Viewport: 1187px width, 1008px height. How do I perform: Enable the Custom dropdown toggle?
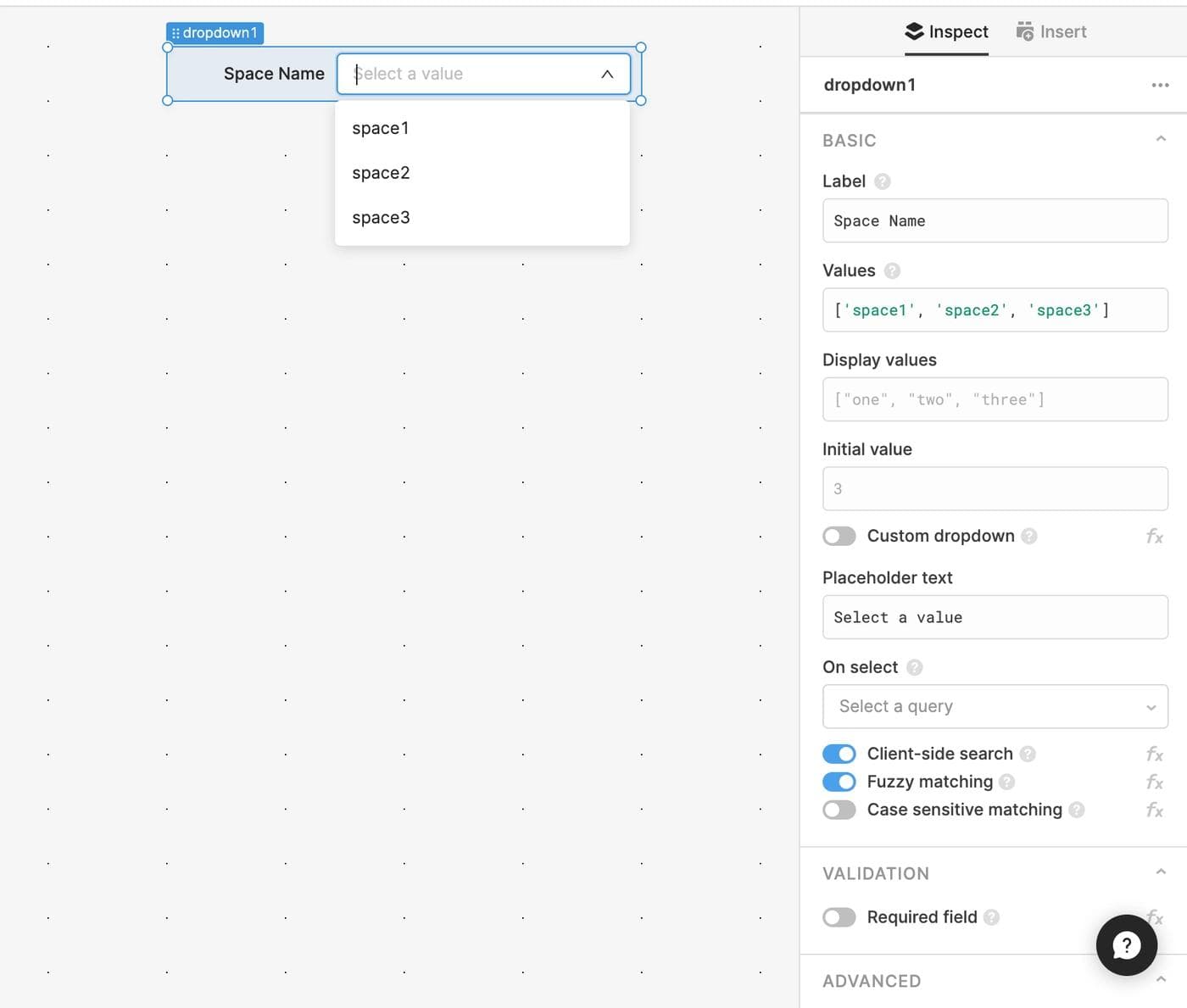tap(839, 536)
